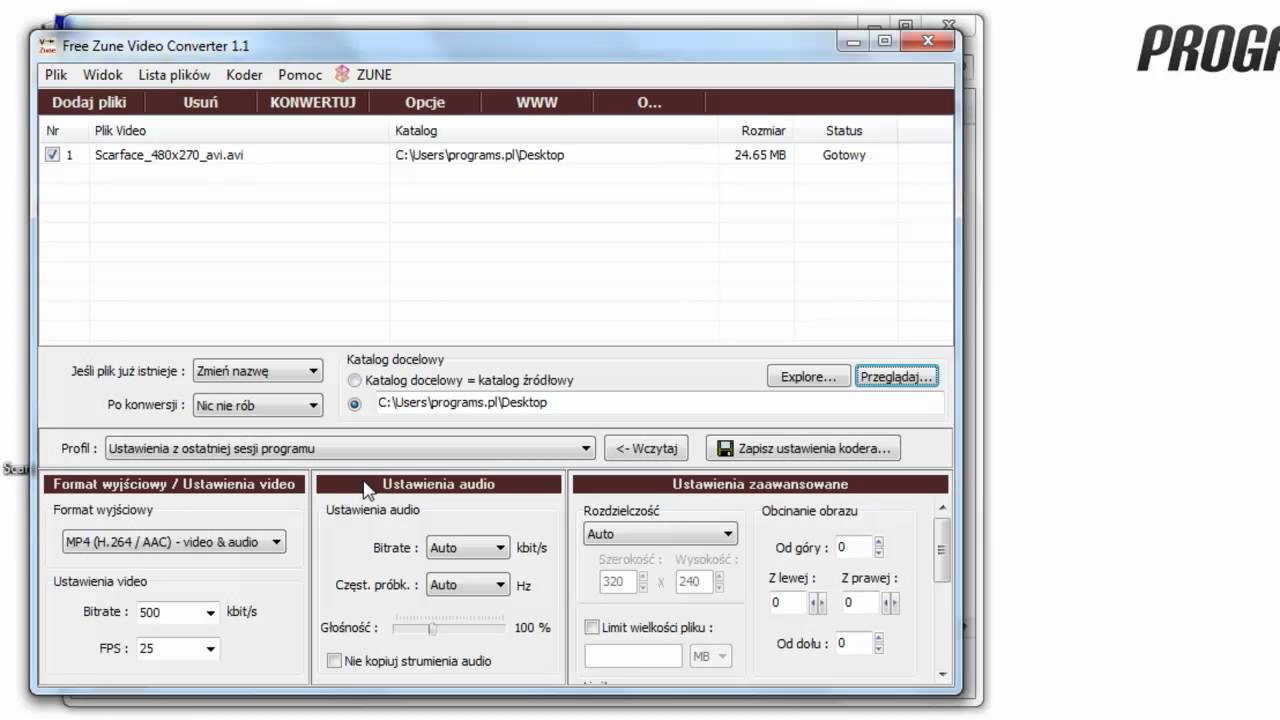The width and height of the screenshot is (1280, 720).
Task: Click the Od dołu spinner arrows
Action: click(878, 643)
